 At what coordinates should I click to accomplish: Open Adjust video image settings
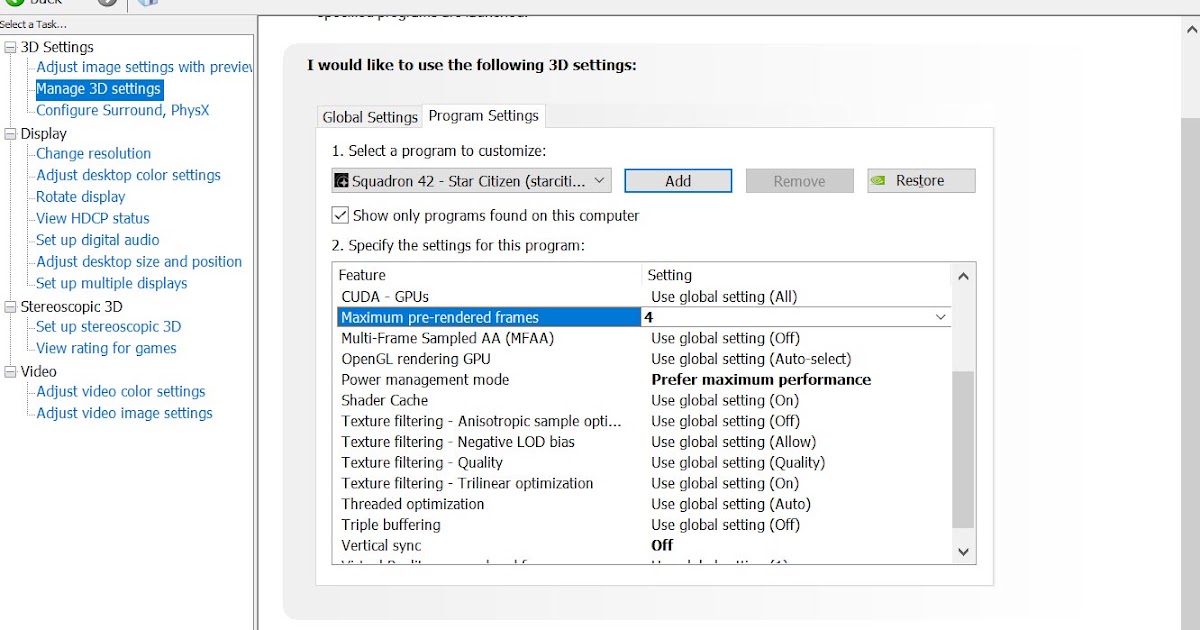(124, 413)
